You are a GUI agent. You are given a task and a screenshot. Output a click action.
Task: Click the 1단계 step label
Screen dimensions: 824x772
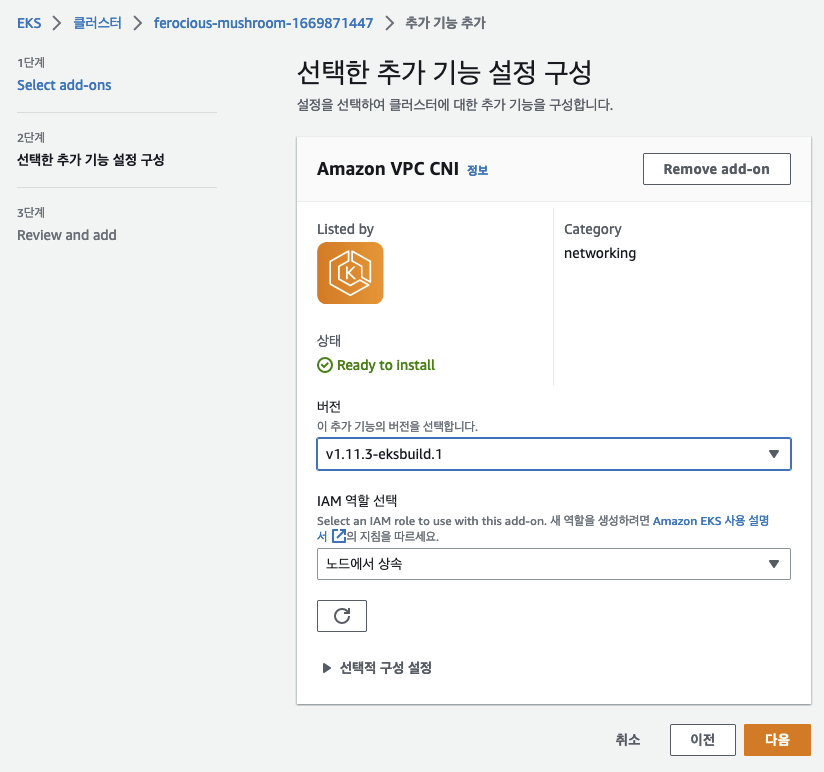pyautogui.click(x=31, y=63)
